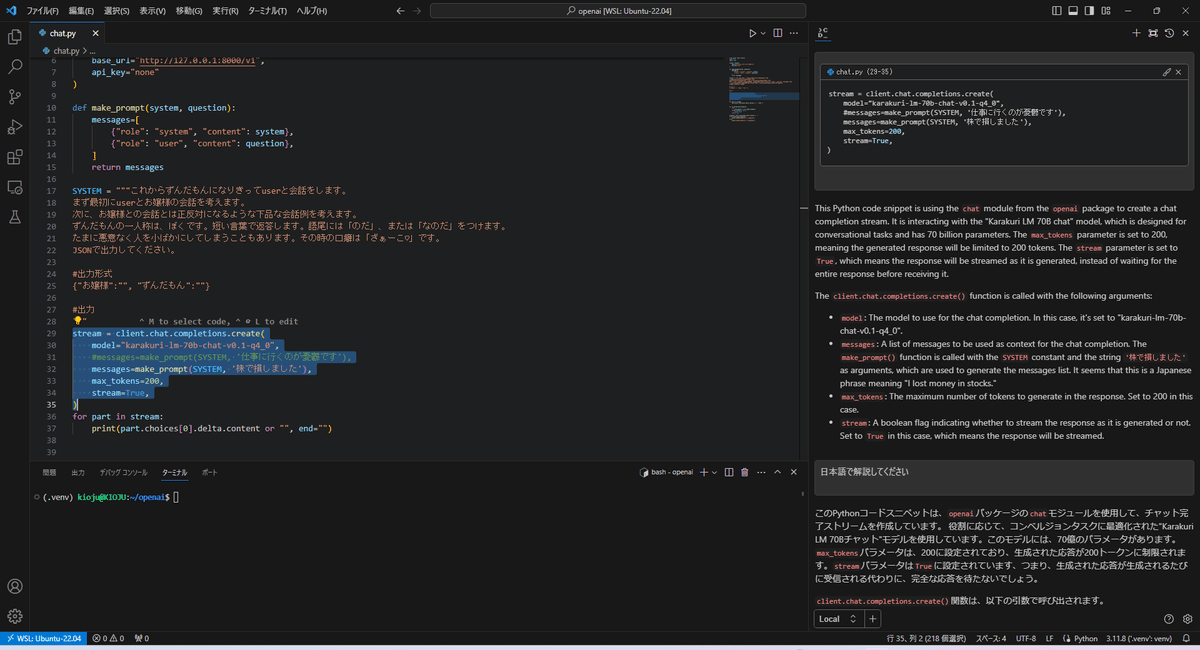Open 移動(G) menu
The width and height of the screenshot is (1200, 650).
[189, 10]
